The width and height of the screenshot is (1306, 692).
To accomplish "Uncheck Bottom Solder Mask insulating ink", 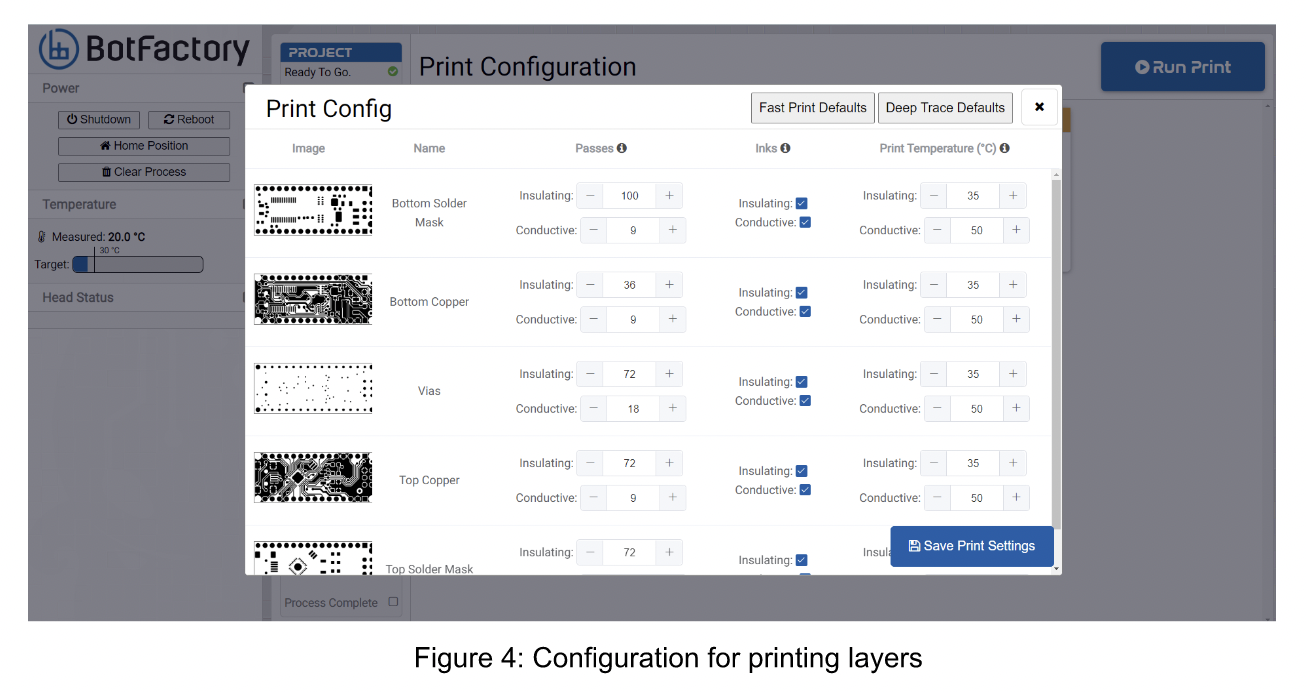I will (801, 204).
